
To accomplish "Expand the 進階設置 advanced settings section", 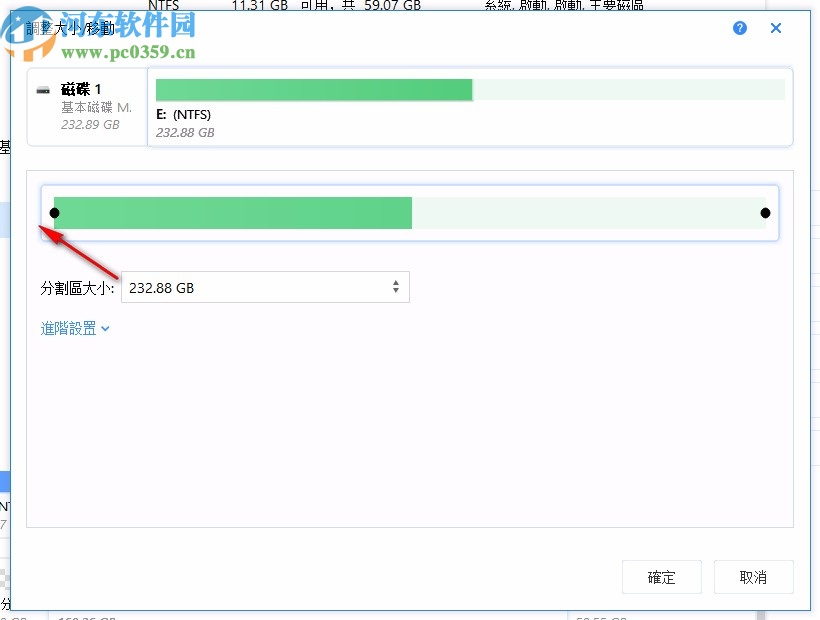I will [x=68, y=328].
